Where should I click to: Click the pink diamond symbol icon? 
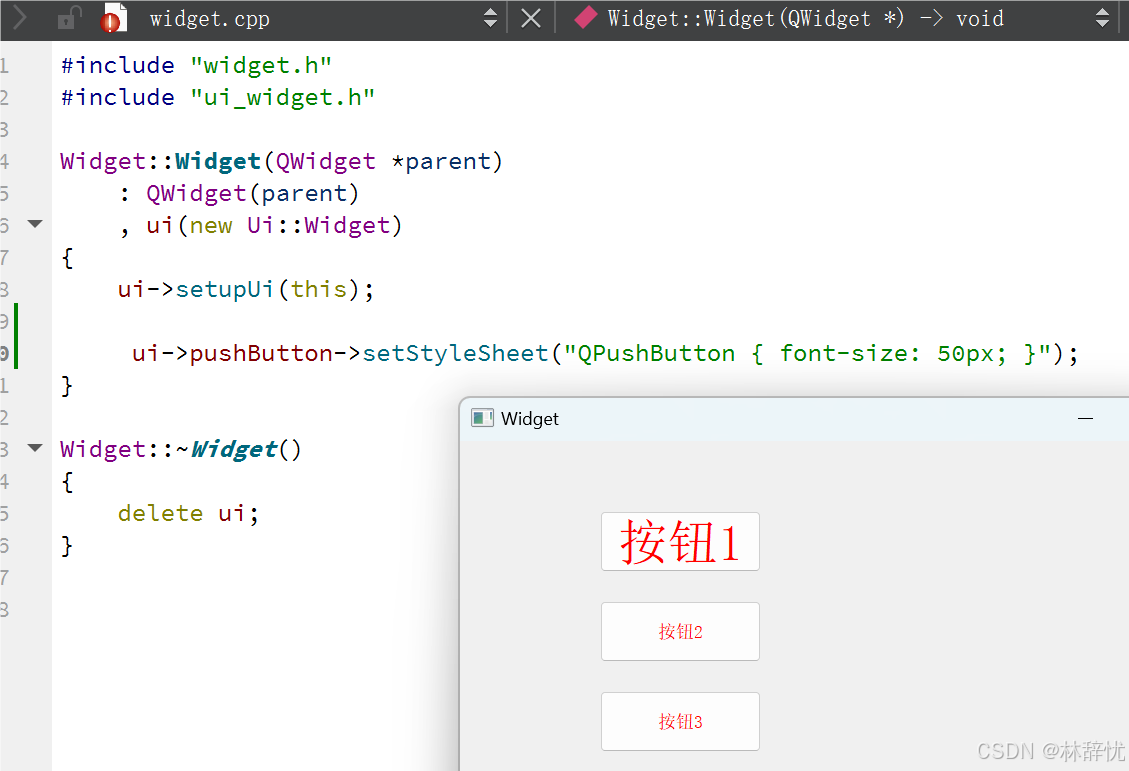(x=585, y=17)
